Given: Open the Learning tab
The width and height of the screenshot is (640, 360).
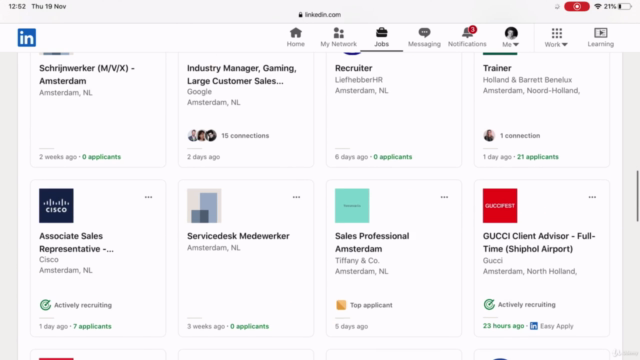Looking at the screenshot, I should point(600,38).
